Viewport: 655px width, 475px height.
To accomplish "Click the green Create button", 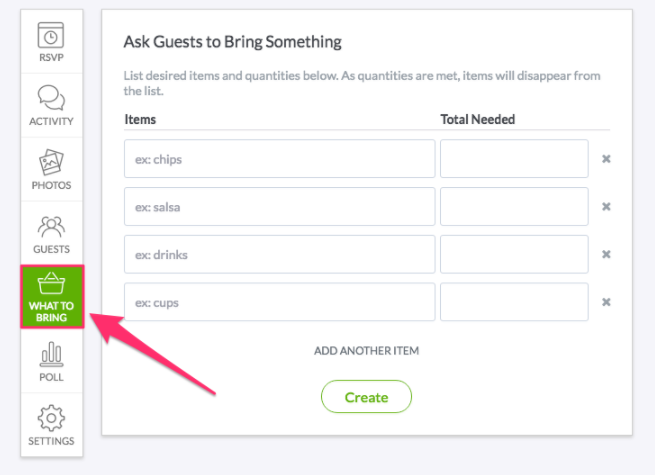I will [x=366, y=396].
